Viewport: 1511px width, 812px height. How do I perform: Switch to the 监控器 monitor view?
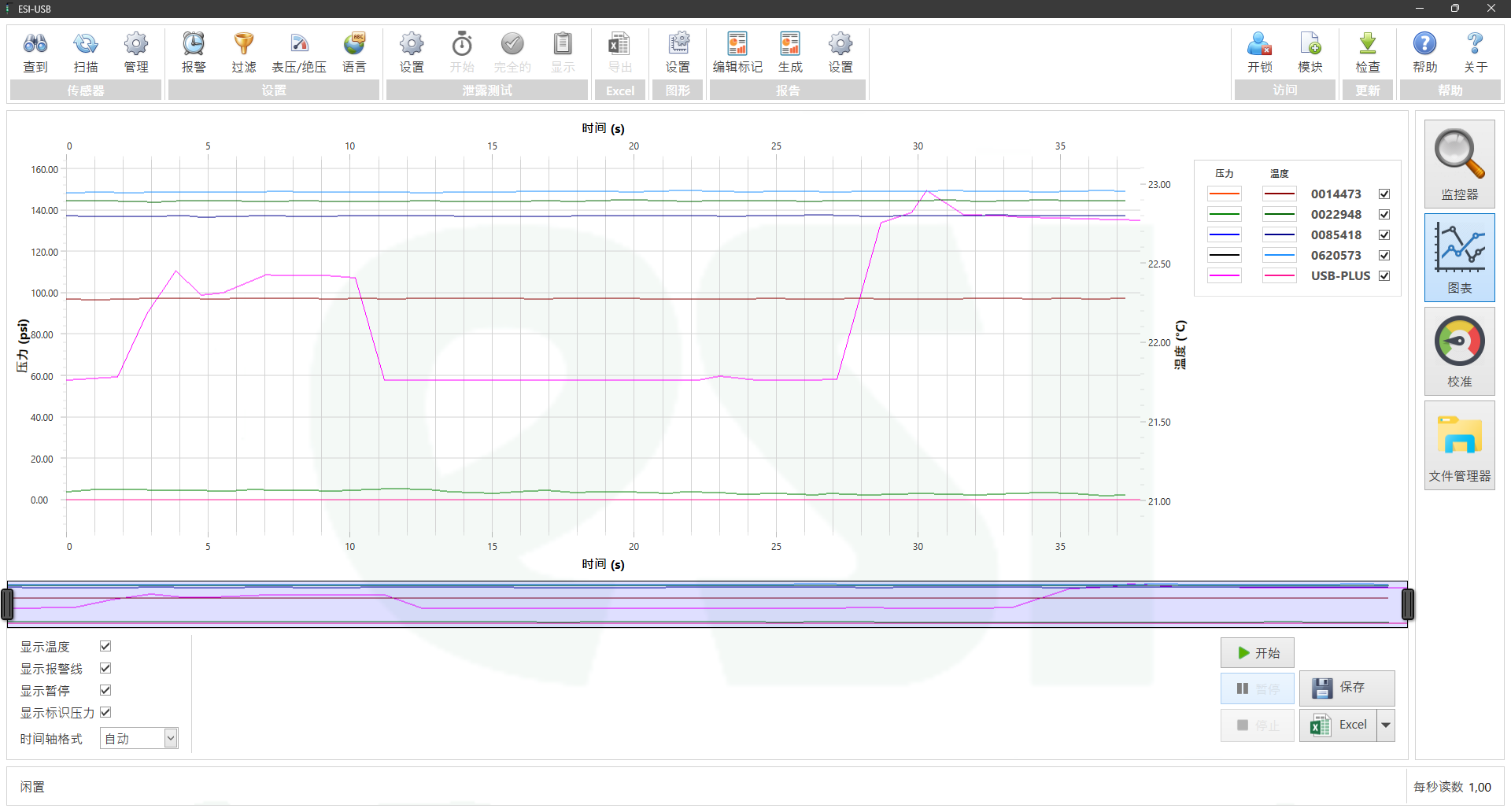point(1459,164)
